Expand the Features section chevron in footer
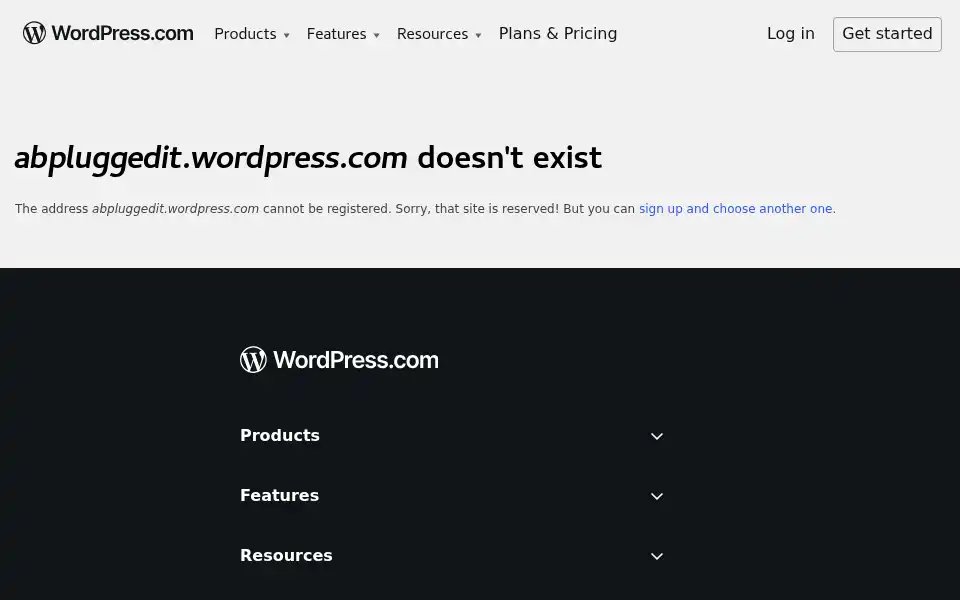 click(x=656, y=497)
